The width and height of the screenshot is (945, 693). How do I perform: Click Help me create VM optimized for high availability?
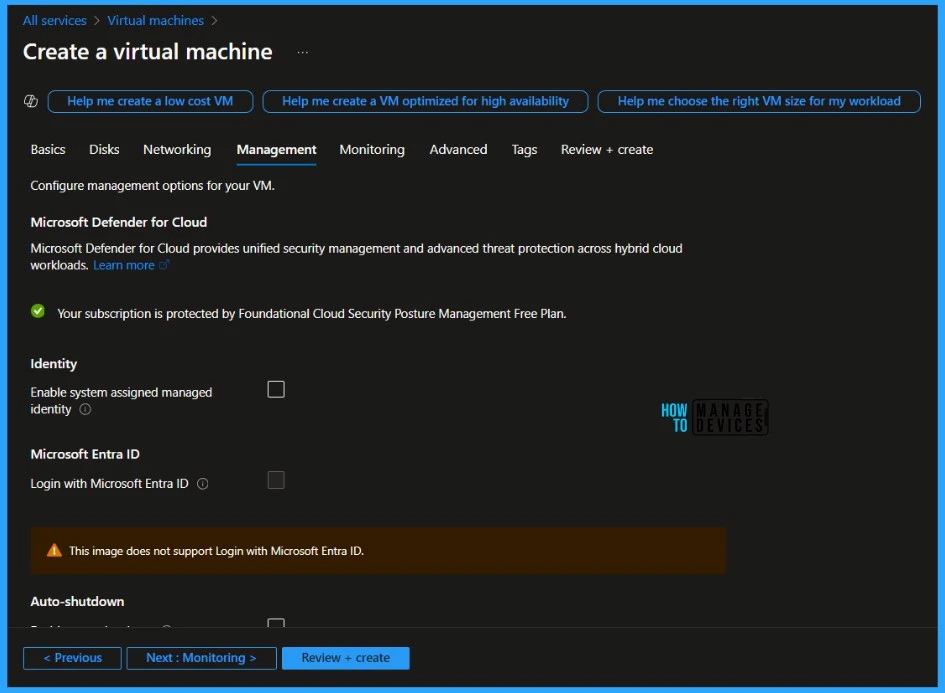coord(425,101)
